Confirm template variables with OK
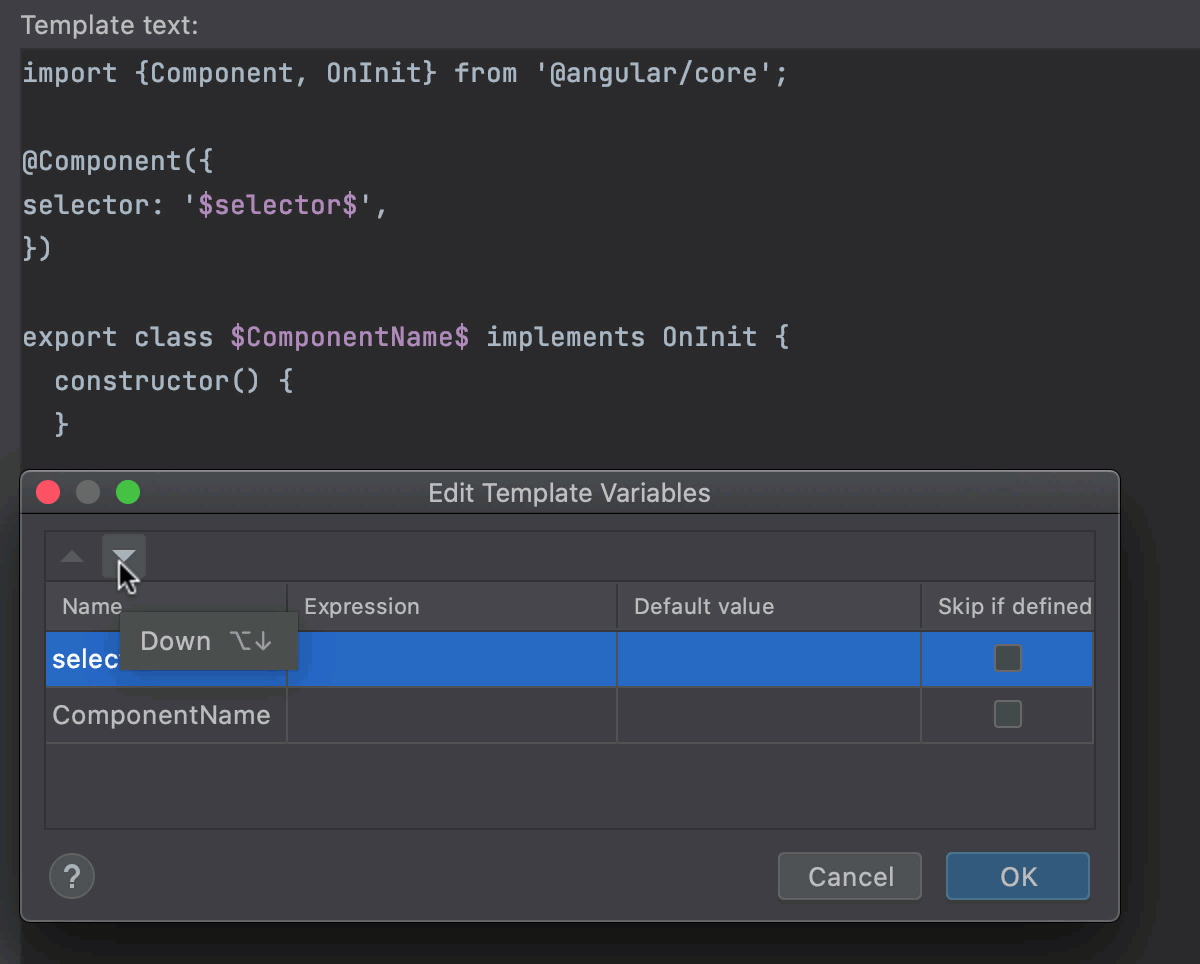The height and width of the screenshot is (964, 1200). (1017, 876)
